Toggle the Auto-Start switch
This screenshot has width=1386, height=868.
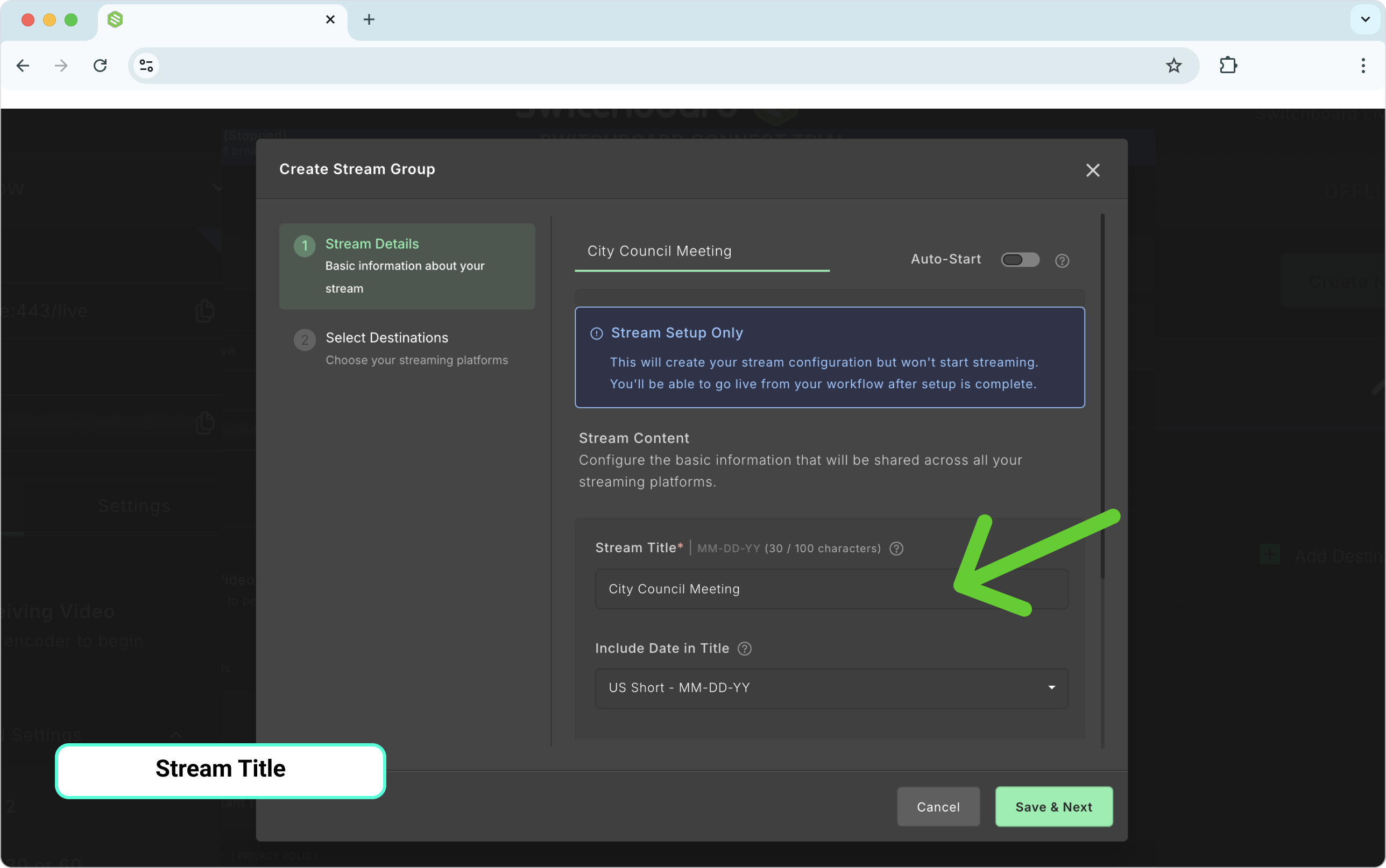click(1020, 259)
